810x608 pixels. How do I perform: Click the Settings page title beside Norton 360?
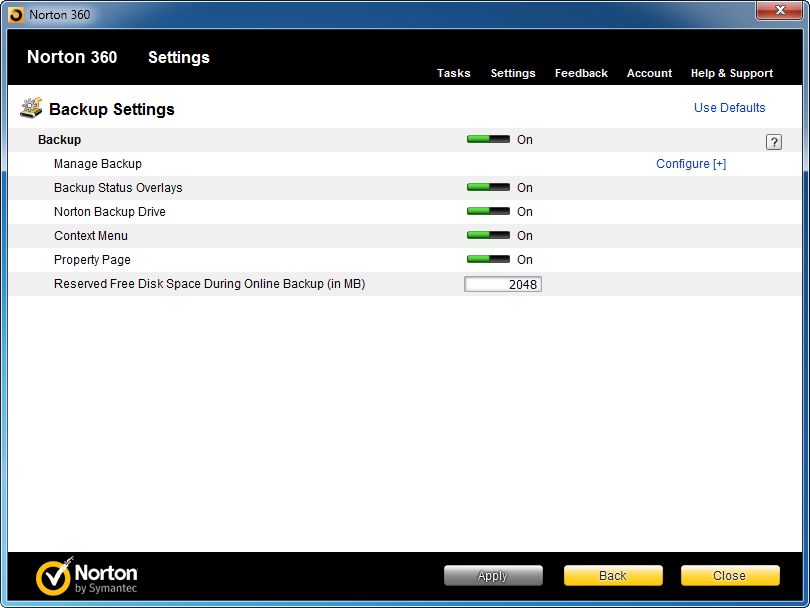click(179, 57)
